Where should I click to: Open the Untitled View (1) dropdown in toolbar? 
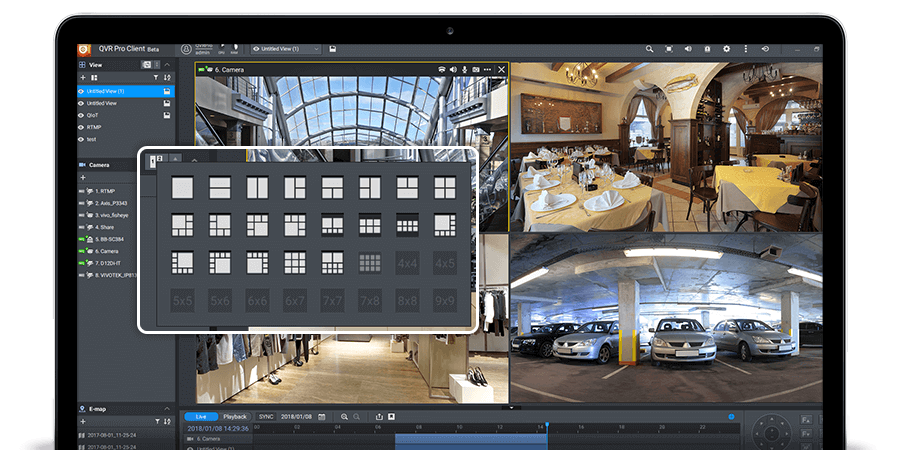[286, 49]
